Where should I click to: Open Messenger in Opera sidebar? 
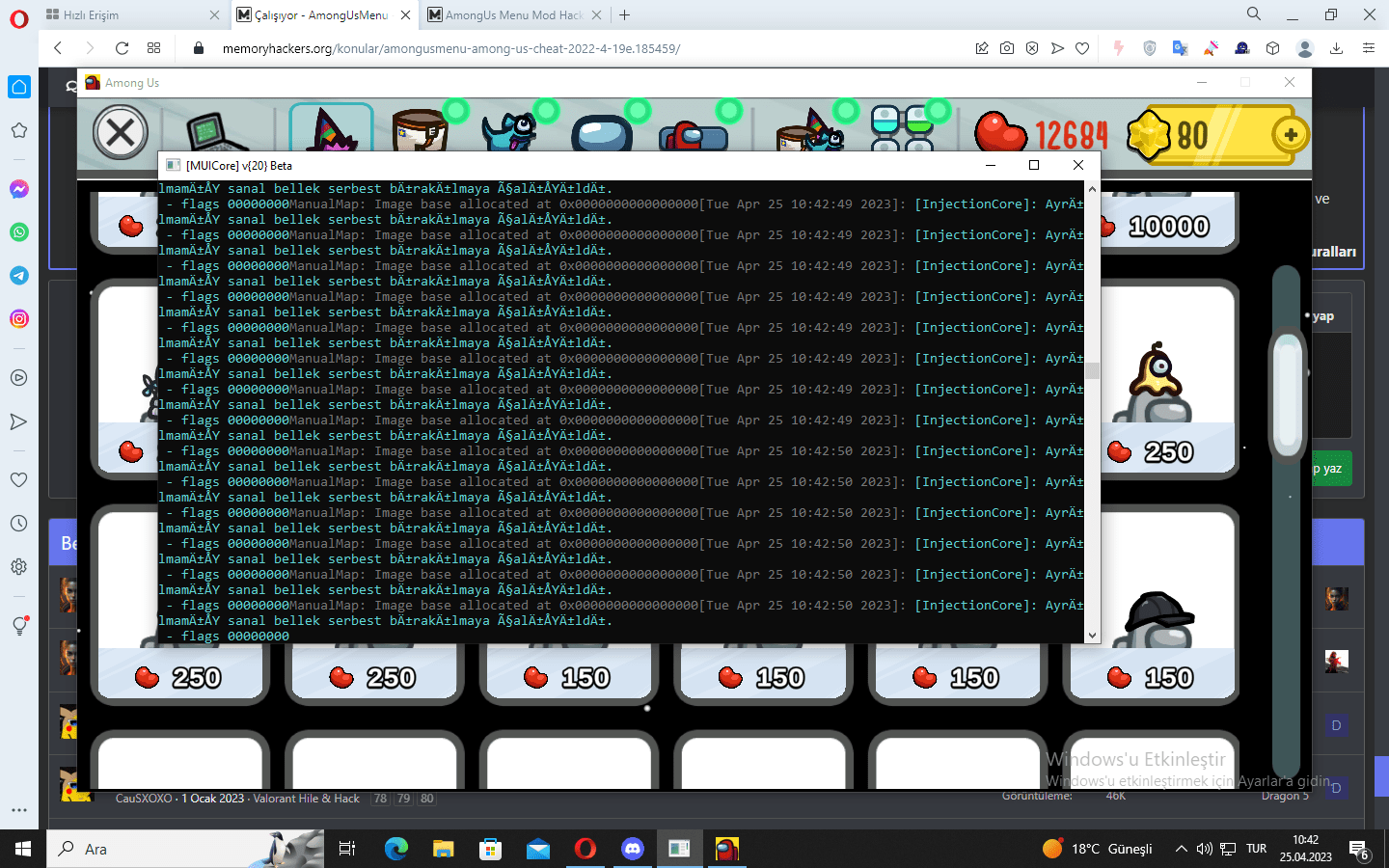click(x=19, y=189)
